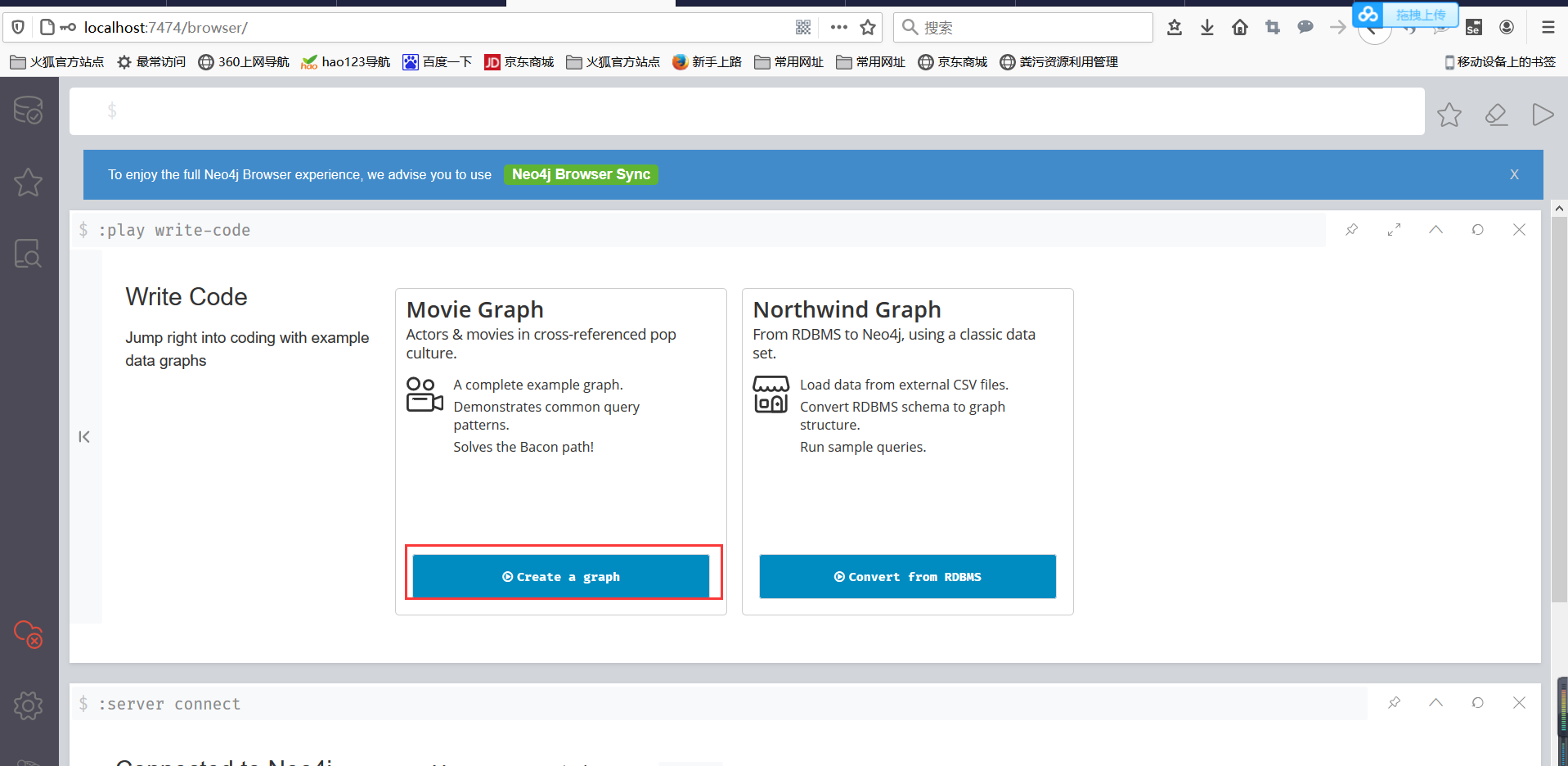Open the Neo4j database information sidebar
This screenshot has width=1568, height=766.
(29, 110)
